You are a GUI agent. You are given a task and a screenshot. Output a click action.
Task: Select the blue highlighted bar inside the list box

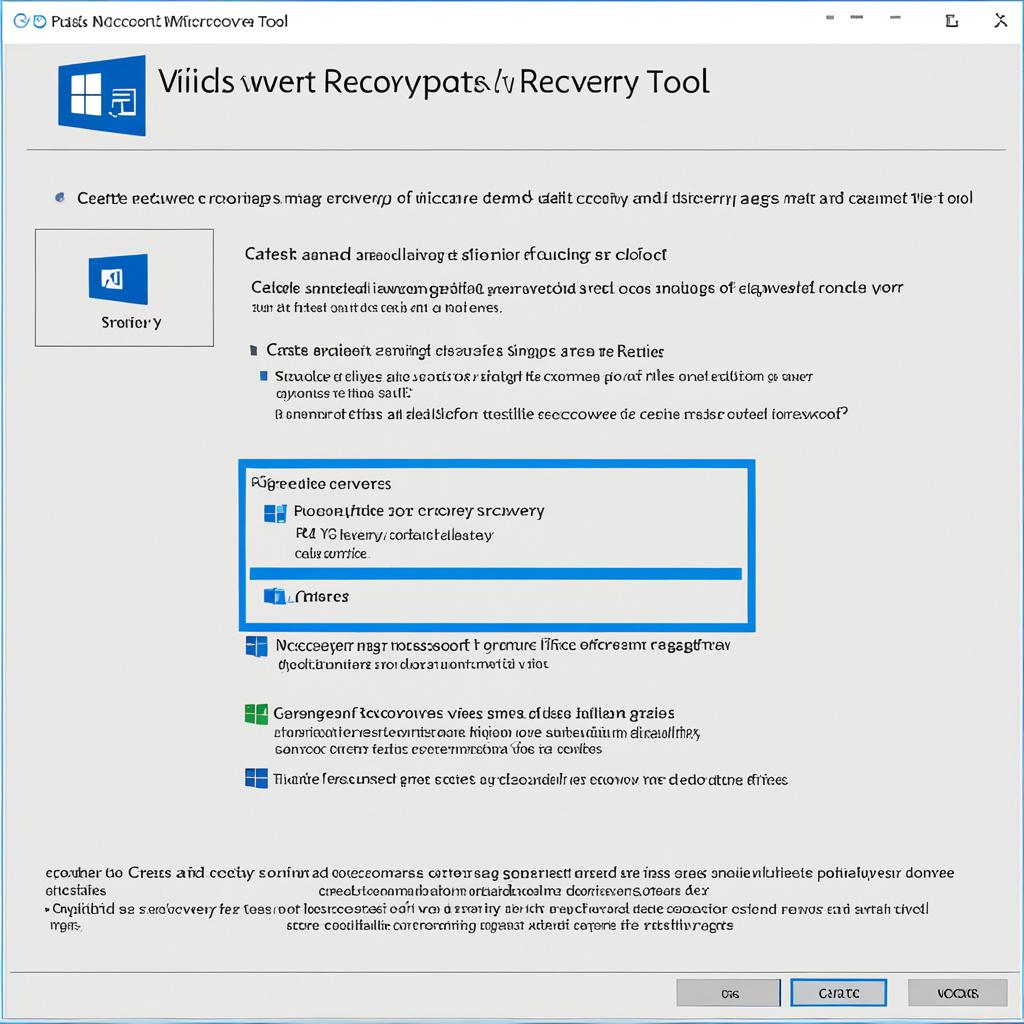coord(496,574)
